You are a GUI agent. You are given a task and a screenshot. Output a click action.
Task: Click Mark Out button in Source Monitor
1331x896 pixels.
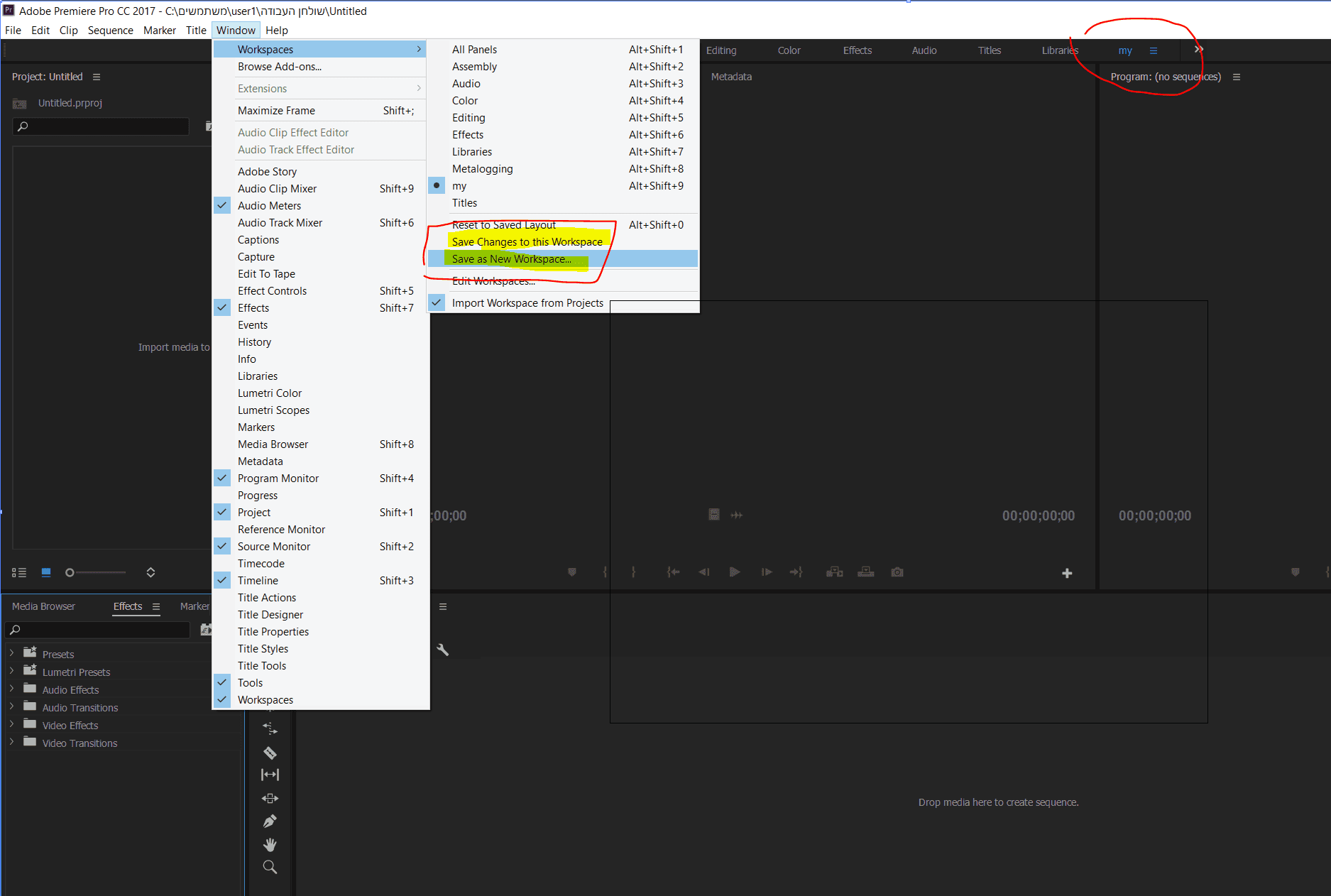point(633,572)
